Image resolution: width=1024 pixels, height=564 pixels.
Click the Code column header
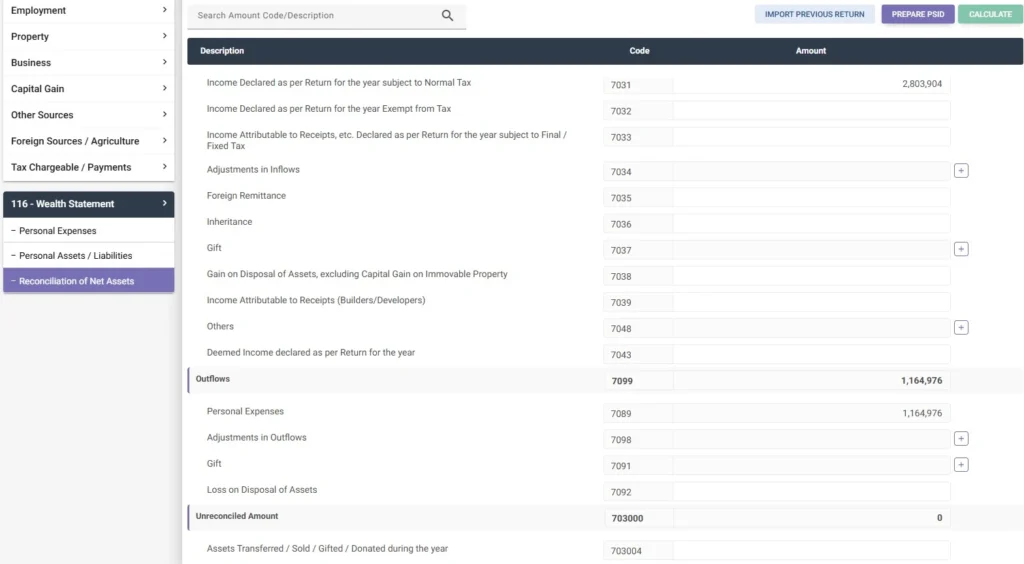[x=639, y=51]
